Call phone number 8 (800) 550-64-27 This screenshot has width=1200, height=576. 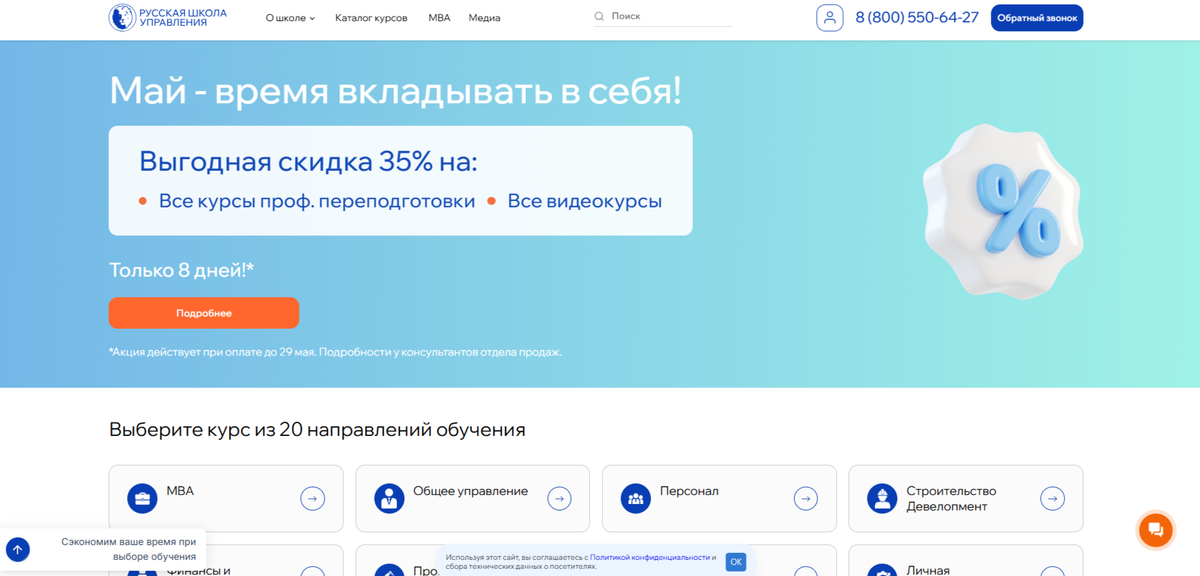coord(917,17)
